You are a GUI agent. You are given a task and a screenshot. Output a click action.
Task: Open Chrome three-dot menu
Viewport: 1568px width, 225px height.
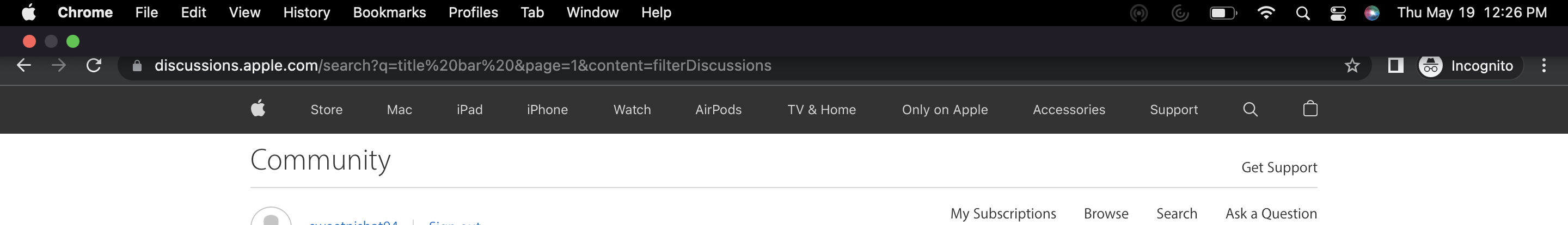point(1543,66)
